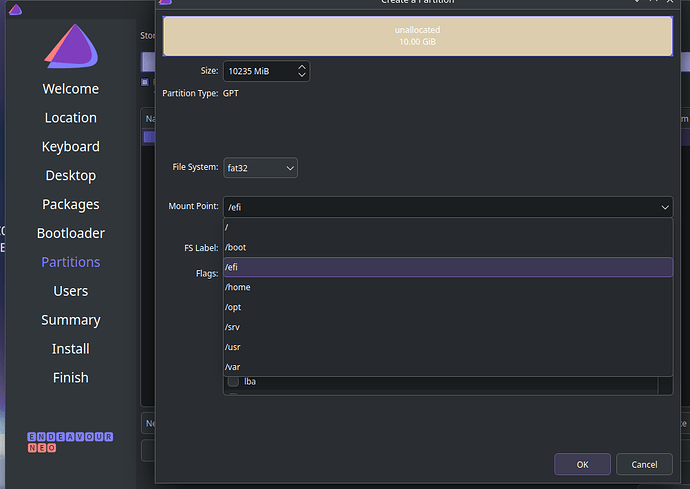Select the /srv mount point option
Image resolution: width=690 pixels, height=489 pixels.
[x=448, y=327]
